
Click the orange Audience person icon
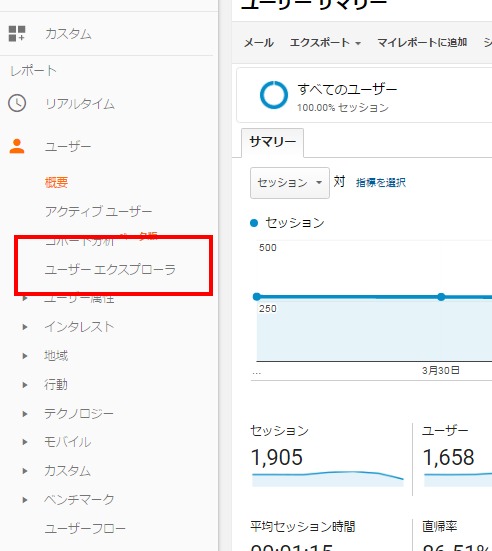(x=17, y=146)
